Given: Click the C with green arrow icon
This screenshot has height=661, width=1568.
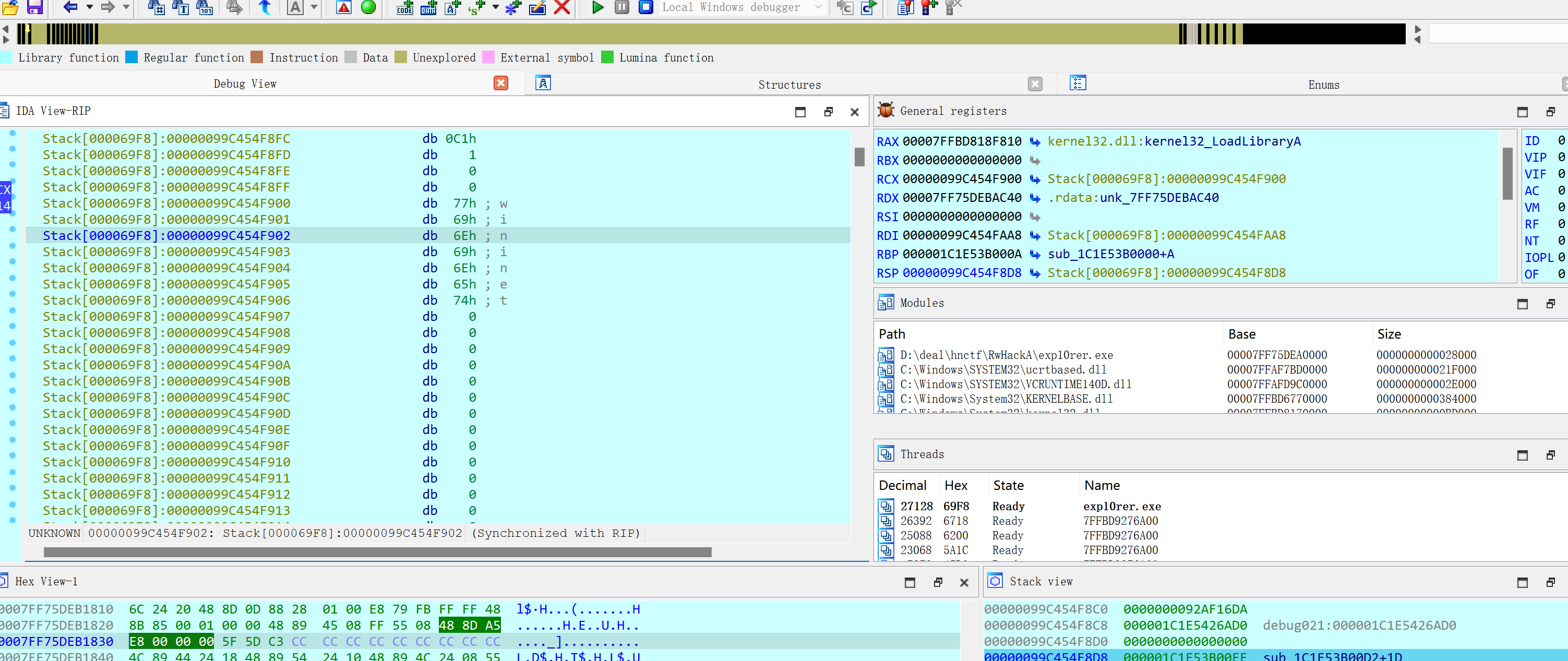Looking at the screenshot, I should point(869,7).
